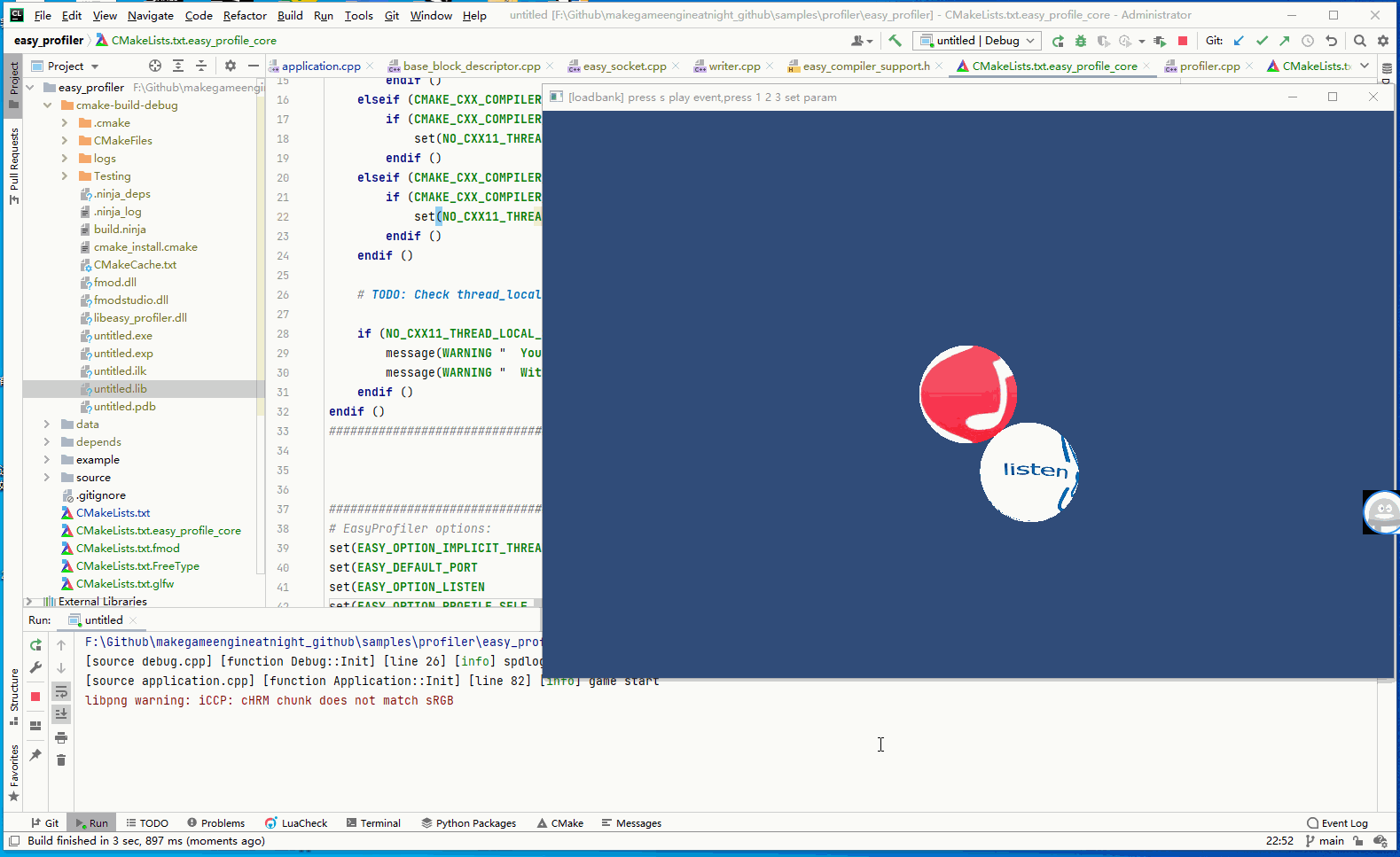Restore Run panel layout icon
This screenshot has height=857, width=1400.
[x=35, y=726]
